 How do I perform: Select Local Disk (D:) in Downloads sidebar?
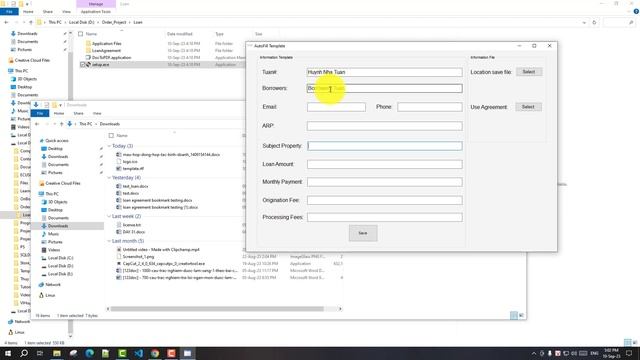tap(60, 266)
